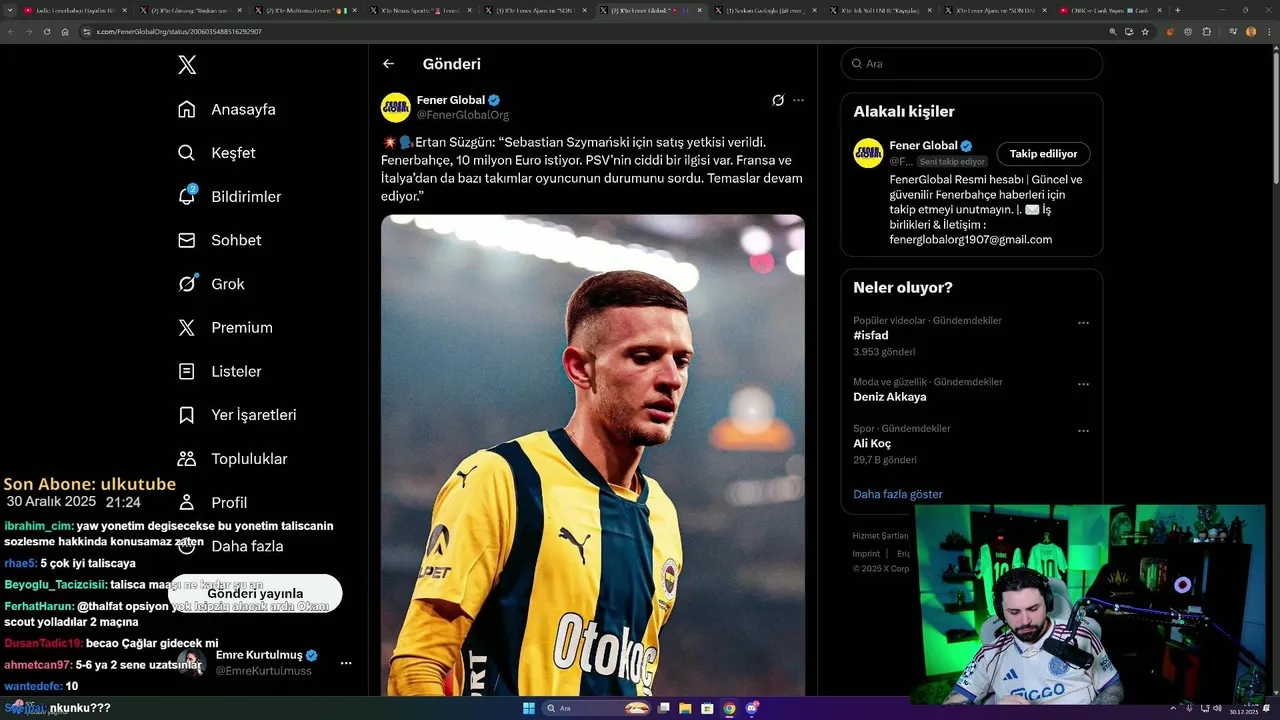
Task: Open the Szymański post image
Action: pyautogui.click(x=593, y=455)
